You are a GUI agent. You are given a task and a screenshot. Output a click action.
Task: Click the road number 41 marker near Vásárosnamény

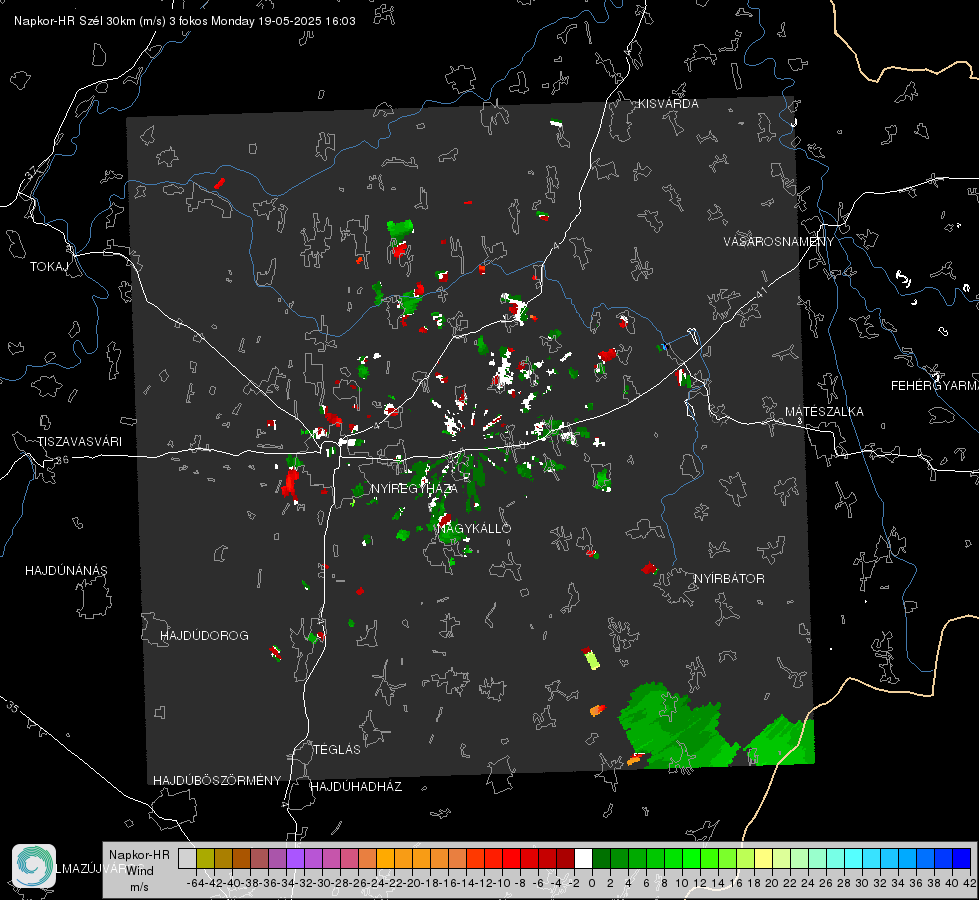[x=761, y=292]
